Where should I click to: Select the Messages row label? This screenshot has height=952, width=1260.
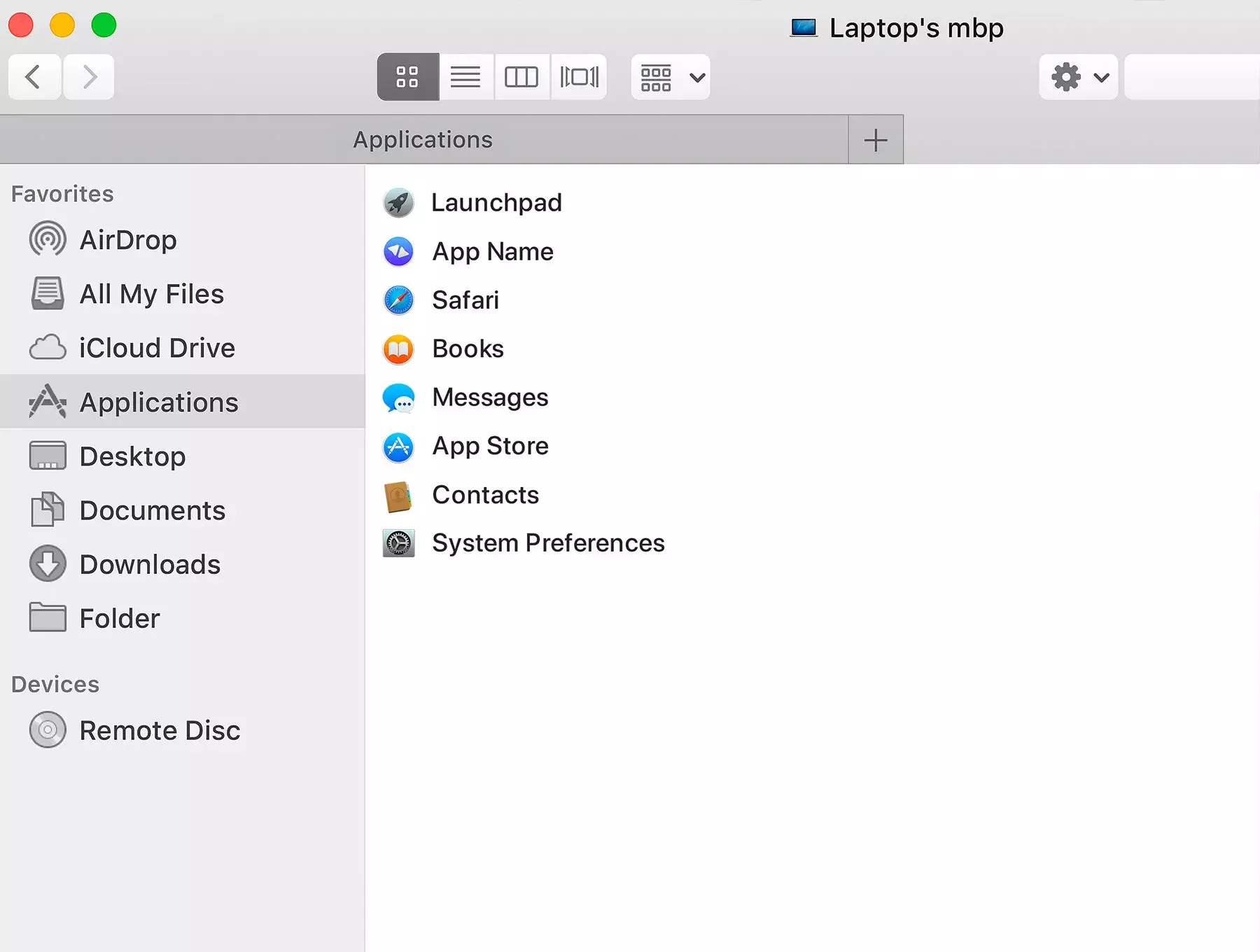490,398
